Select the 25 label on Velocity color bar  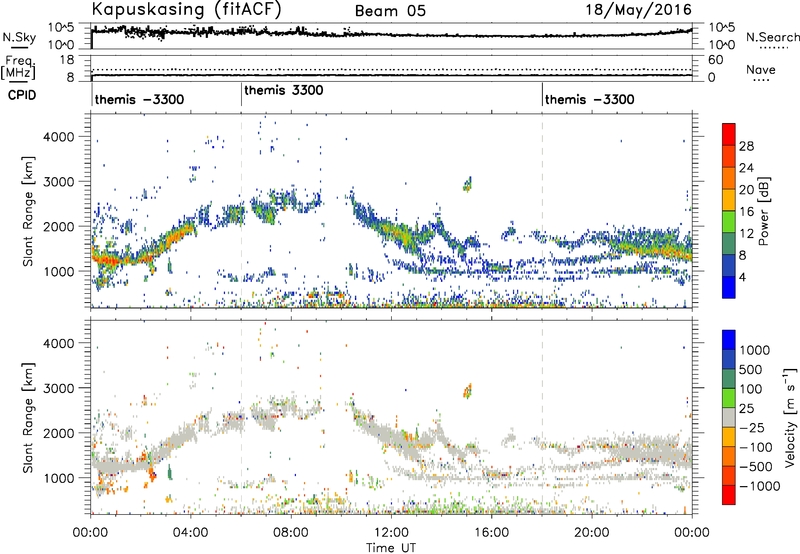click(746, 408)
